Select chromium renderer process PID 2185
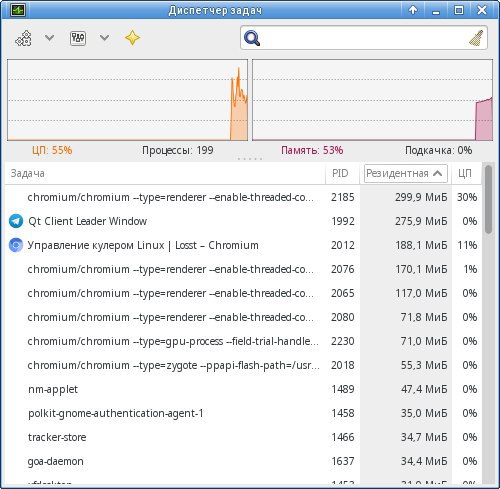The image size is (500, 489). [x=243, y=197]
